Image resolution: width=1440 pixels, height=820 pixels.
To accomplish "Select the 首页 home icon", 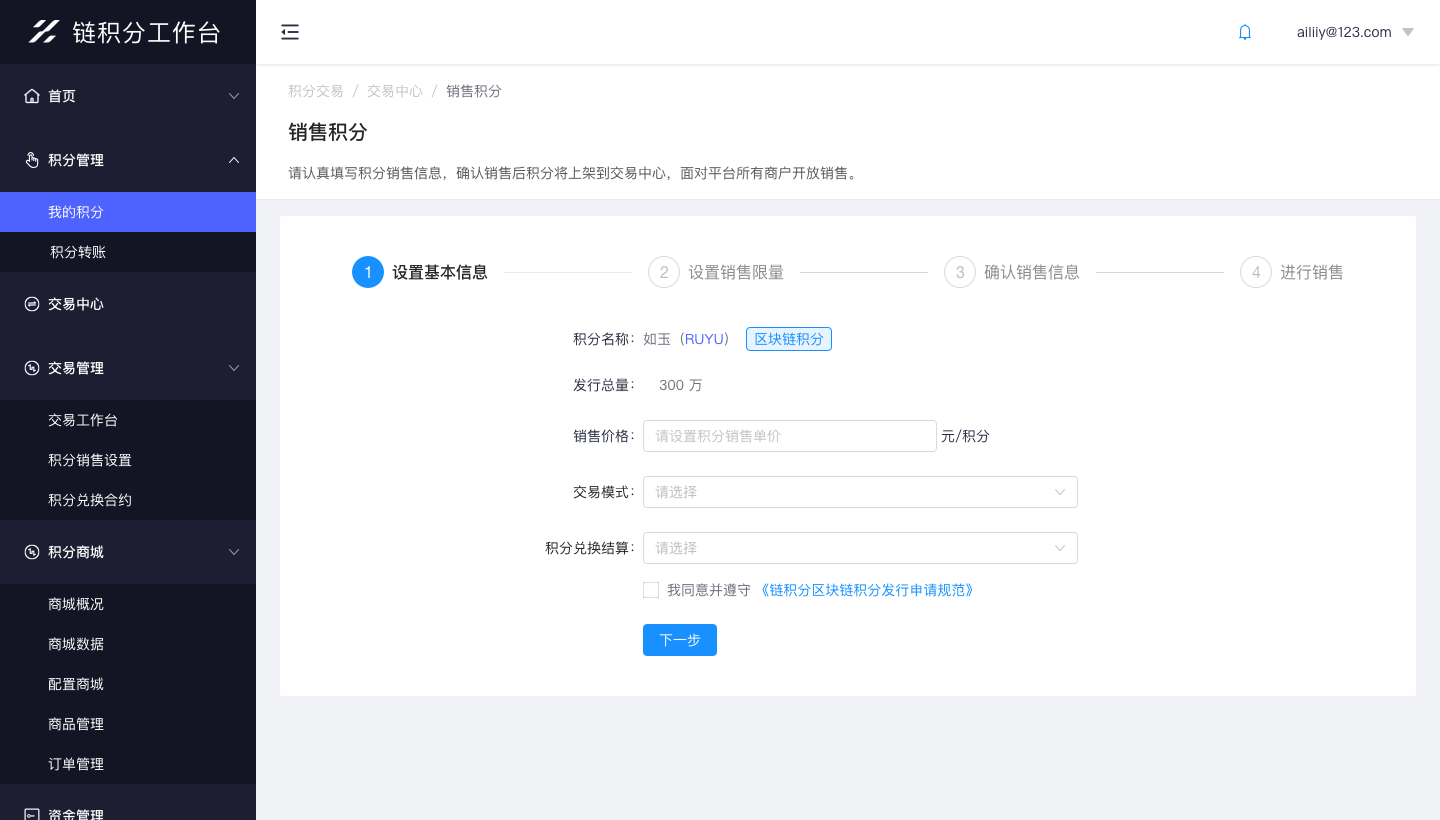I will pos(33,95).
